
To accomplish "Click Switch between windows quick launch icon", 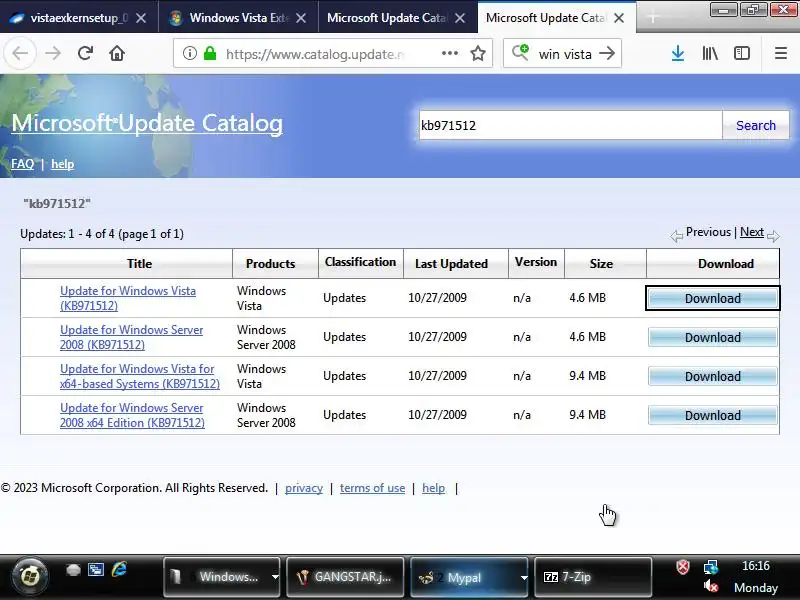I will [96, 569].
